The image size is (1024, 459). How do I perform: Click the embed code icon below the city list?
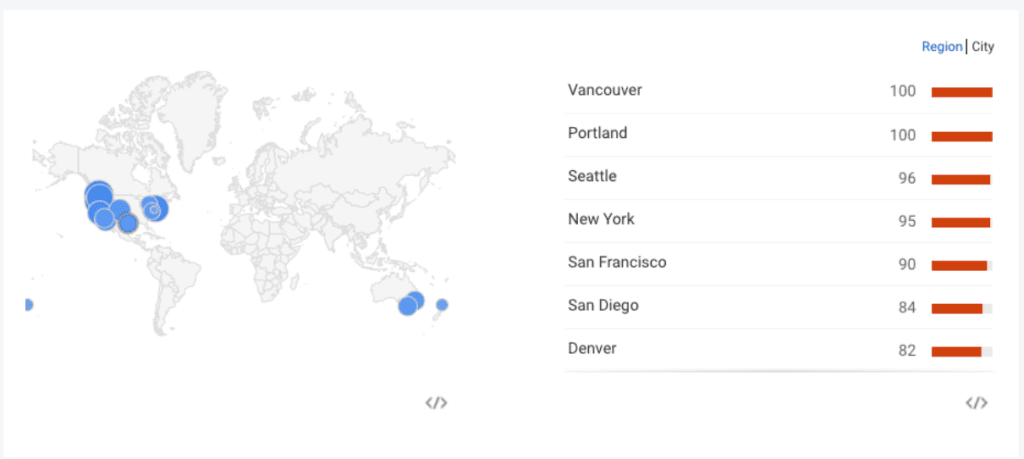(x=976, y=403)
